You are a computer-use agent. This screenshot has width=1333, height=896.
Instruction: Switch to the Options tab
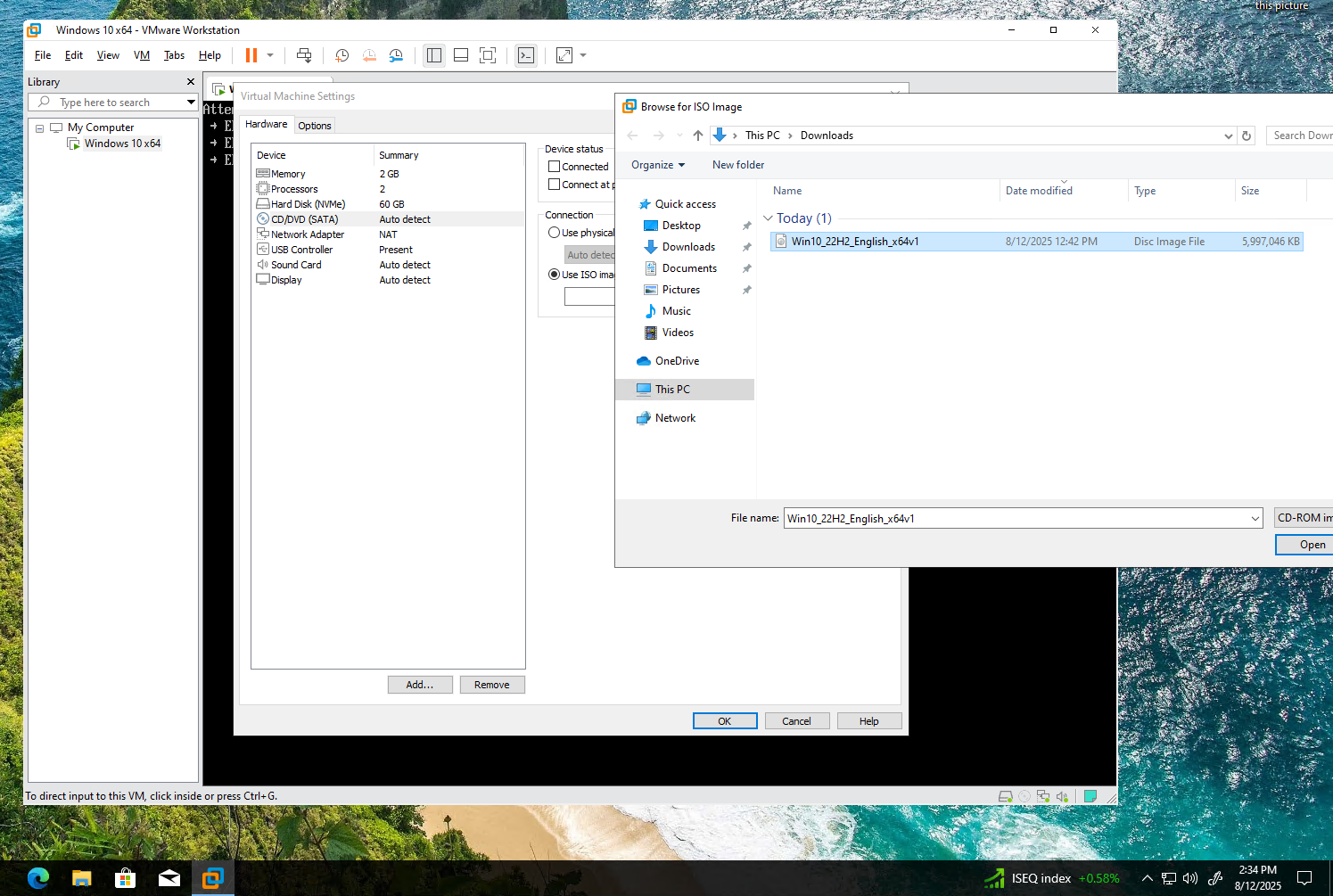tap(315, 126)
